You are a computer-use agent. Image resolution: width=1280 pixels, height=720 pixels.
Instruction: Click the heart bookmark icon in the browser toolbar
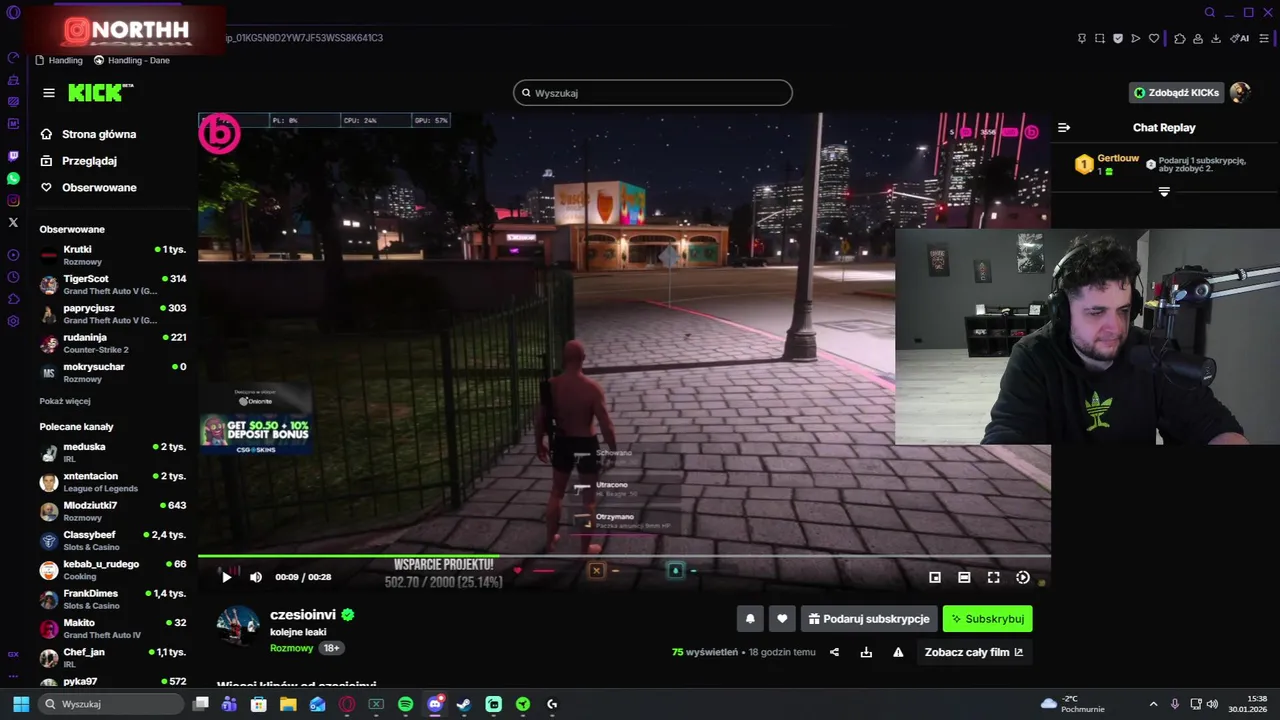point(1154,38)
